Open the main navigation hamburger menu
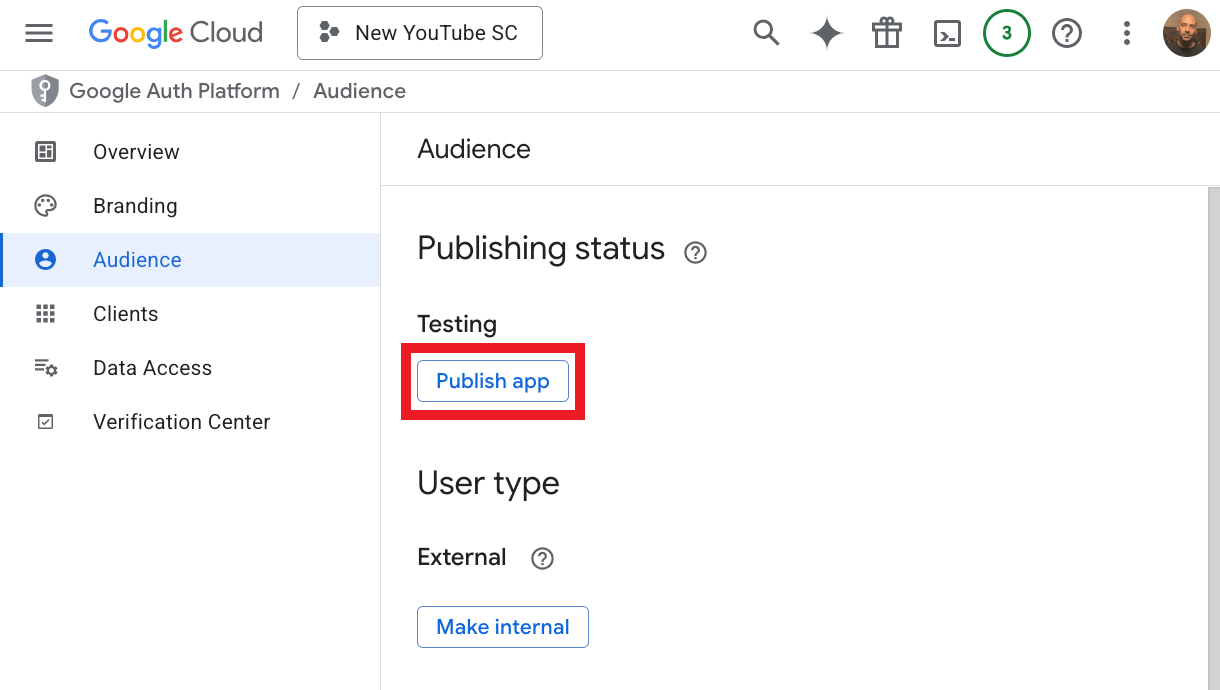Image resolution: width=1220 pixels, height=690 pixels. [x=39, y=33]
